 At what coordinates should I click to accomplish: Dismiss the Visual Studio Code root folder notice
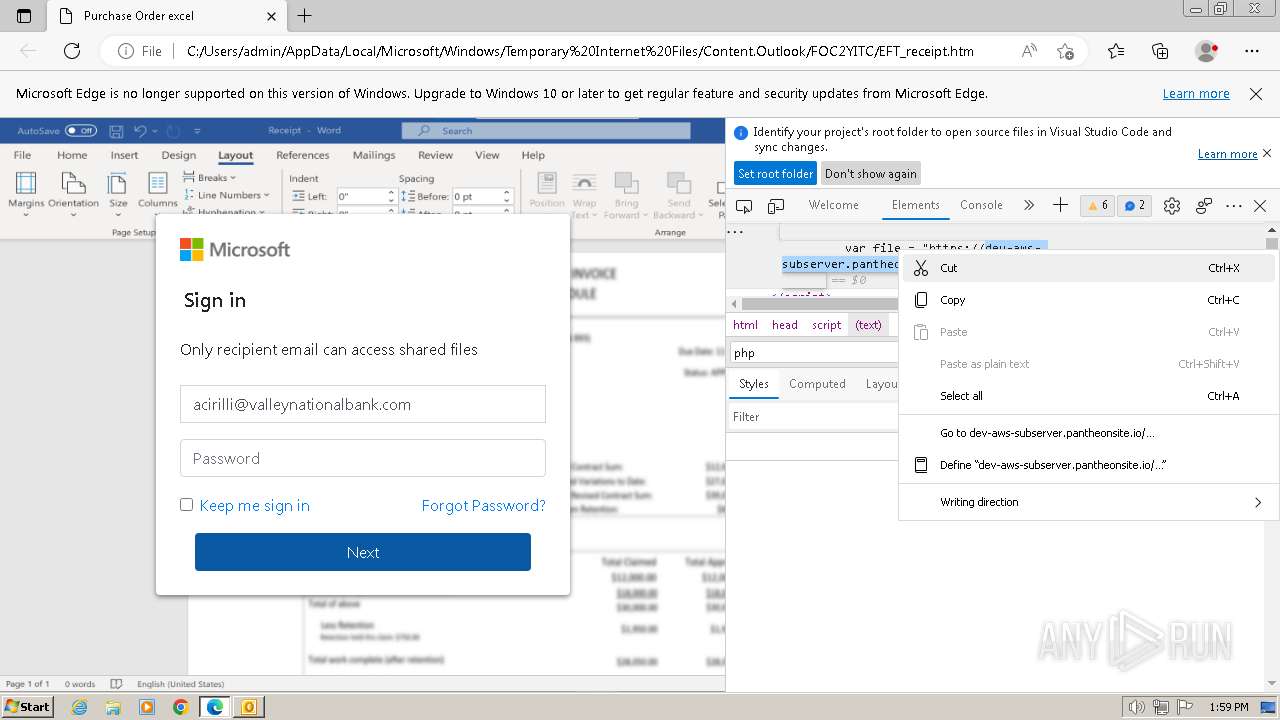[1267, 153]
